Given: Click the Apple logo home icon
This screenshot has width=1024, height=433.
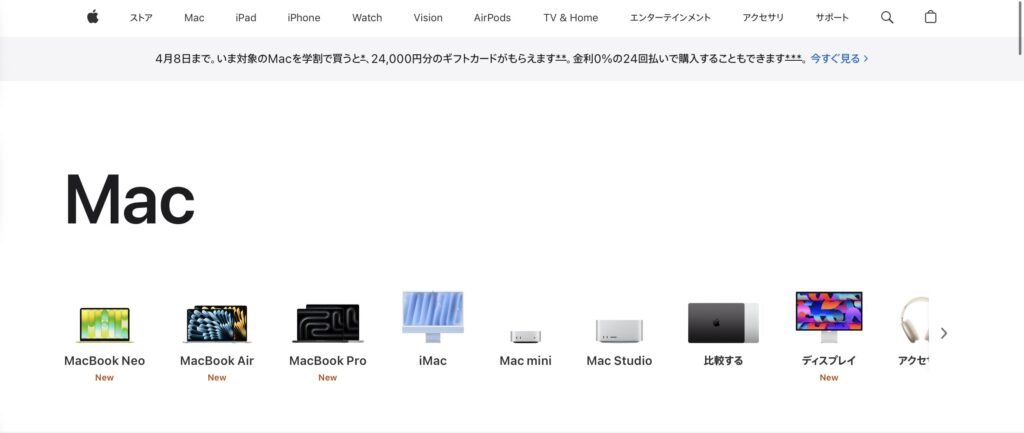Looking at the screenshot, I should 93,17.
